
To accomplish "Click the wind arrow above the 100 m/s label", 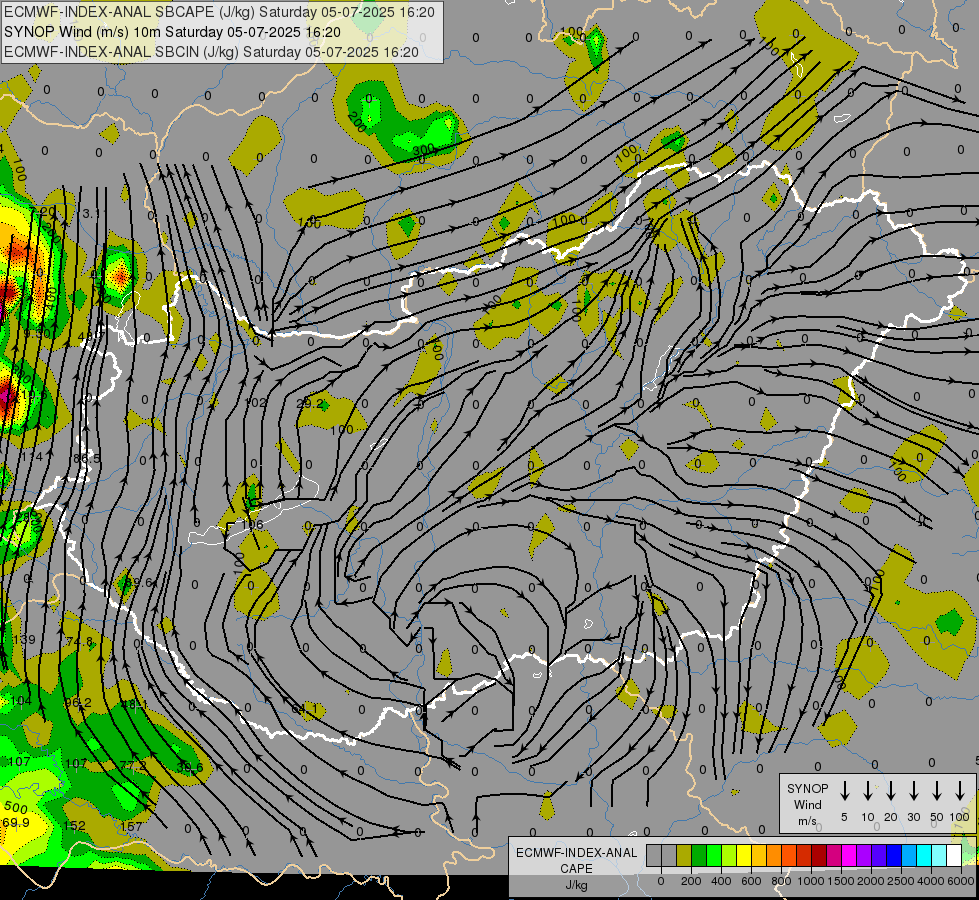I will (x=960, y=791).
